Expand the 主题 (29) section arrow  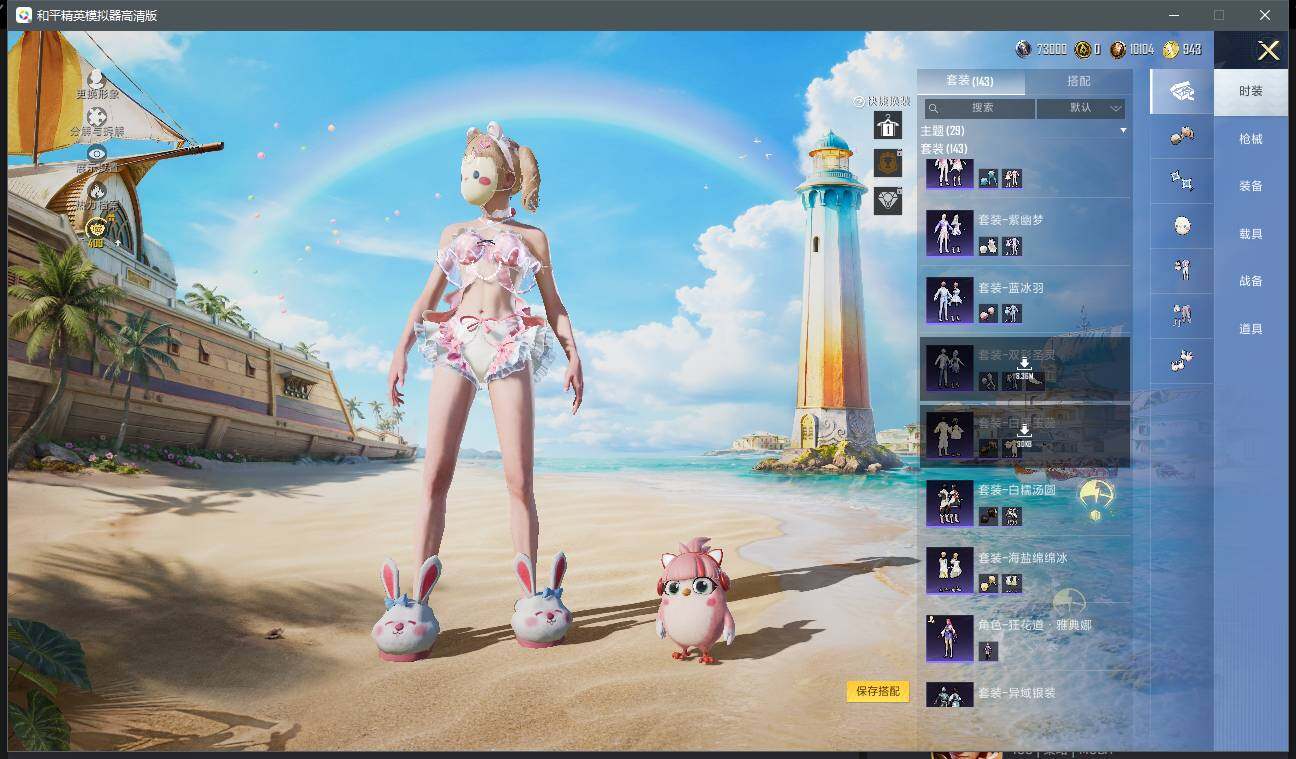point(1123,131)
